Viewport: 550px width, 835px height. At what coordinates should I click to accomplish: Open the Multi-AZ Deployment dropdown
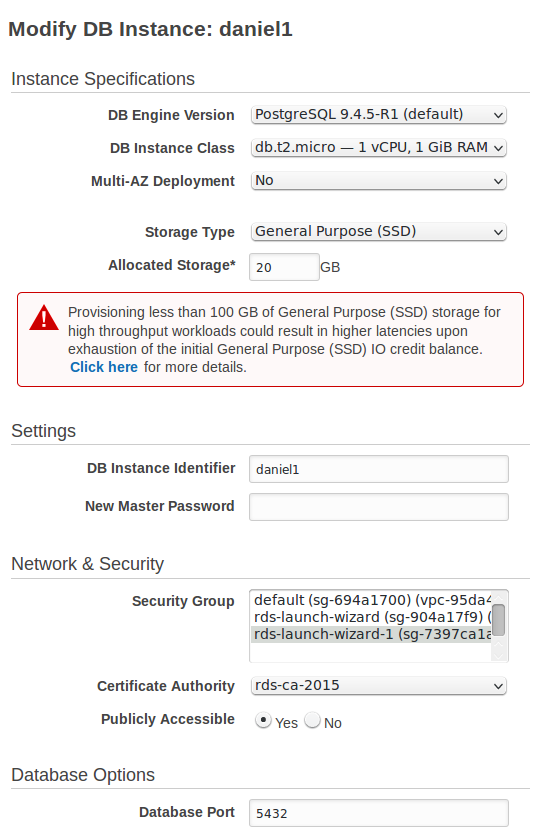point(379,181)
